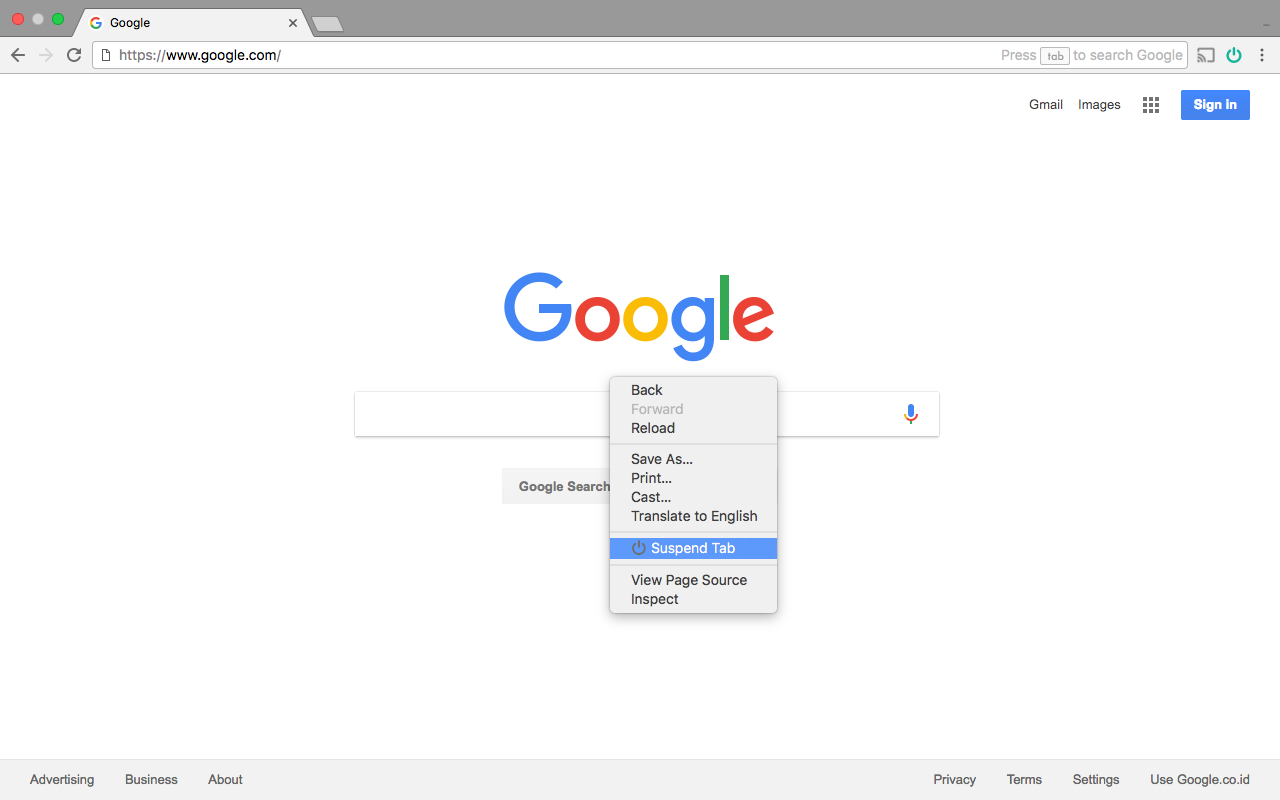Open a new tab
The width and height of the screenshot is (1280, 800).
(327, 23)
